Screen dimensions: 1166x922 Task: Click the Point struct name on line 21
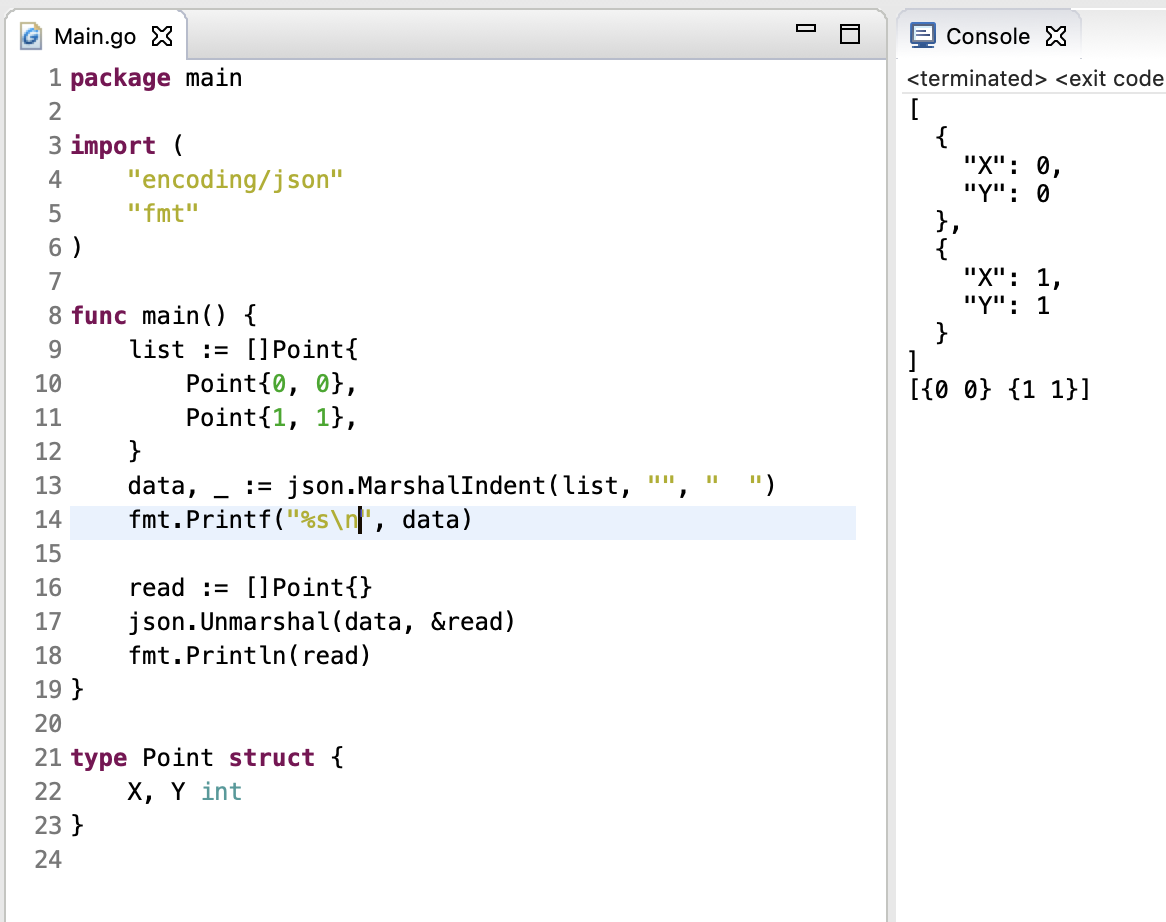(x=178, y=758)
